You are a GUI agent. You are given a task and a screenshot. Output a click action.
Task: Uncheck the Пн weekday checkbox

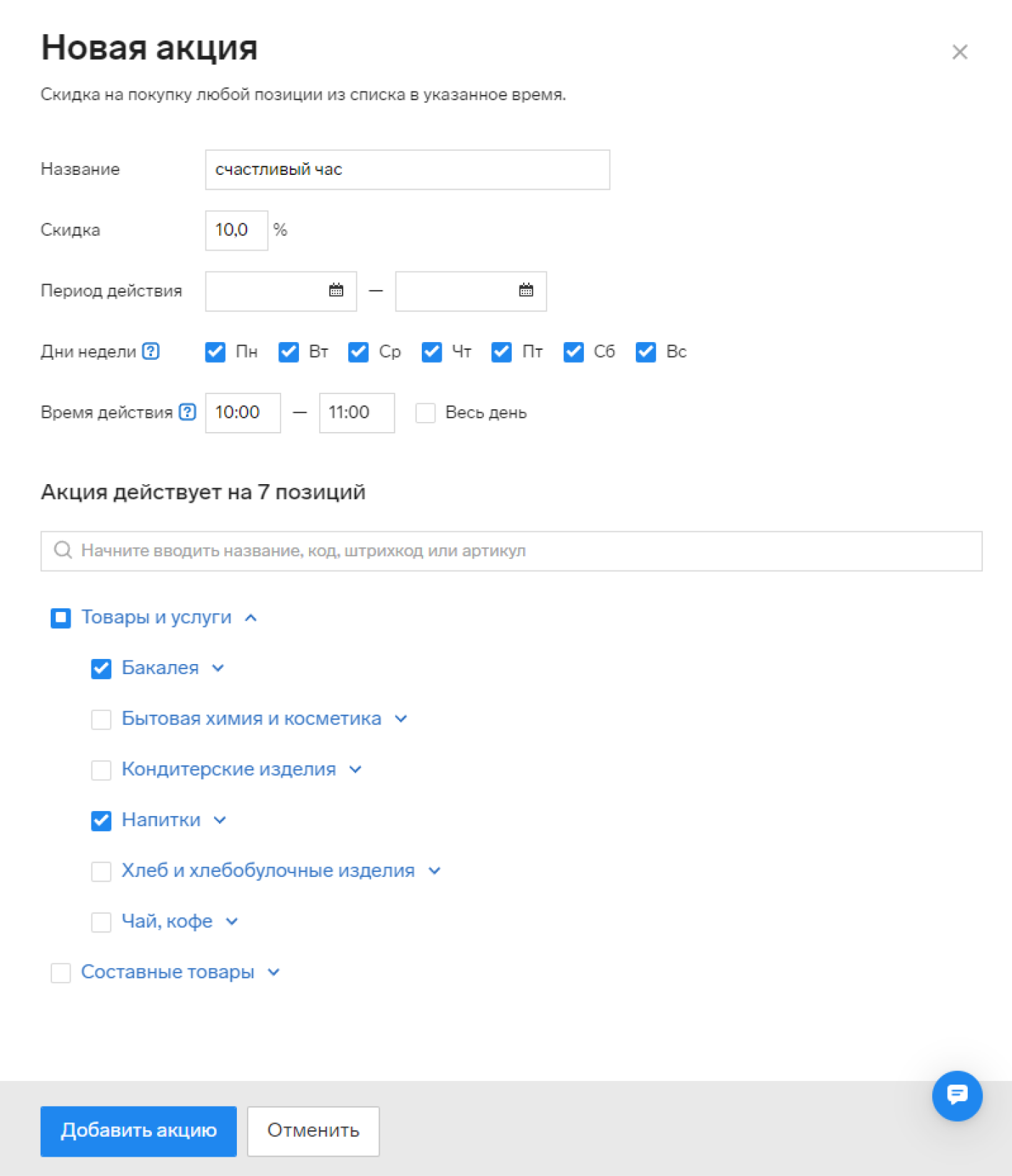(216, 352)
